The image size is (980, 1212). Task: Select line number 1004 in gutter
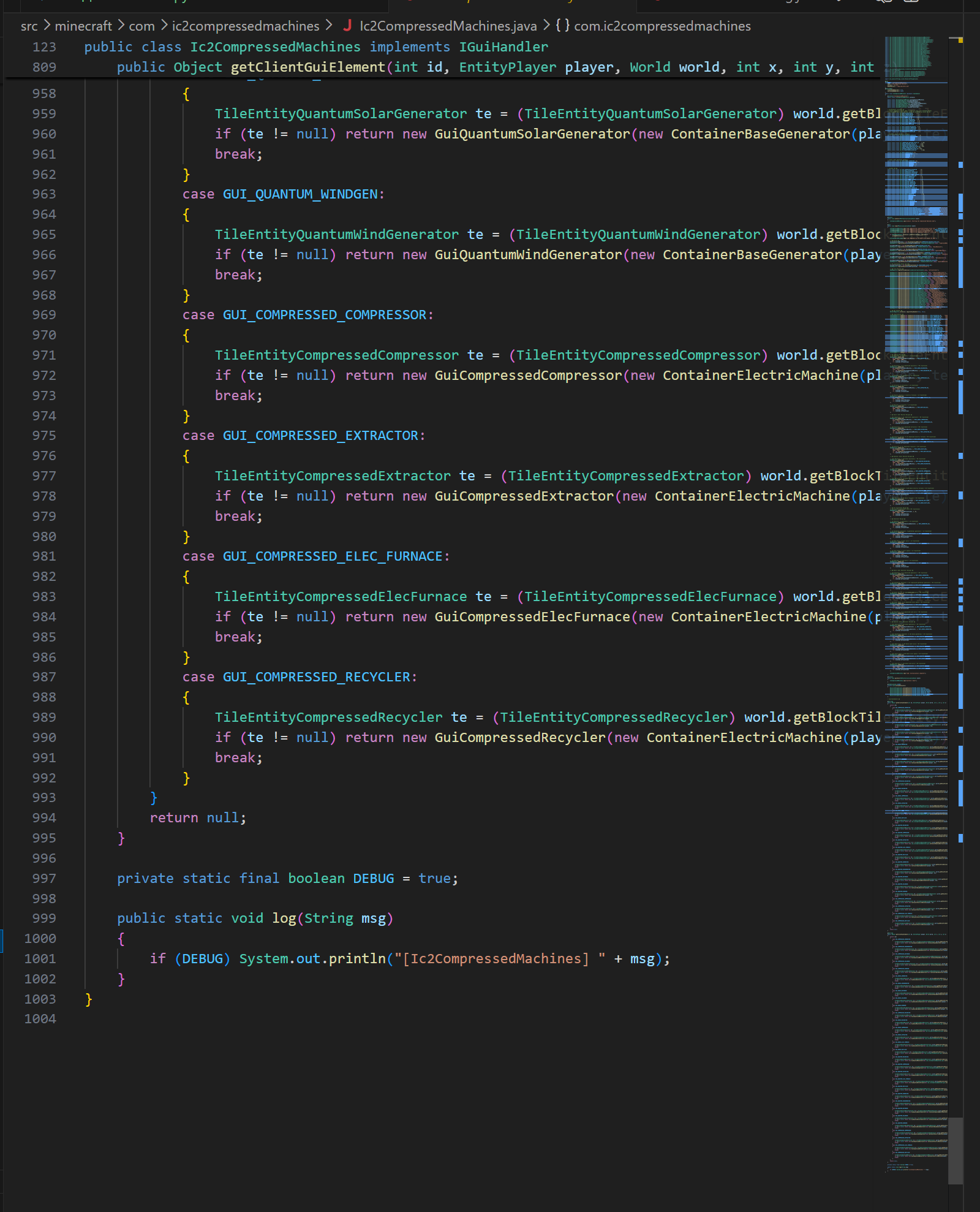tap(40, 1019)
